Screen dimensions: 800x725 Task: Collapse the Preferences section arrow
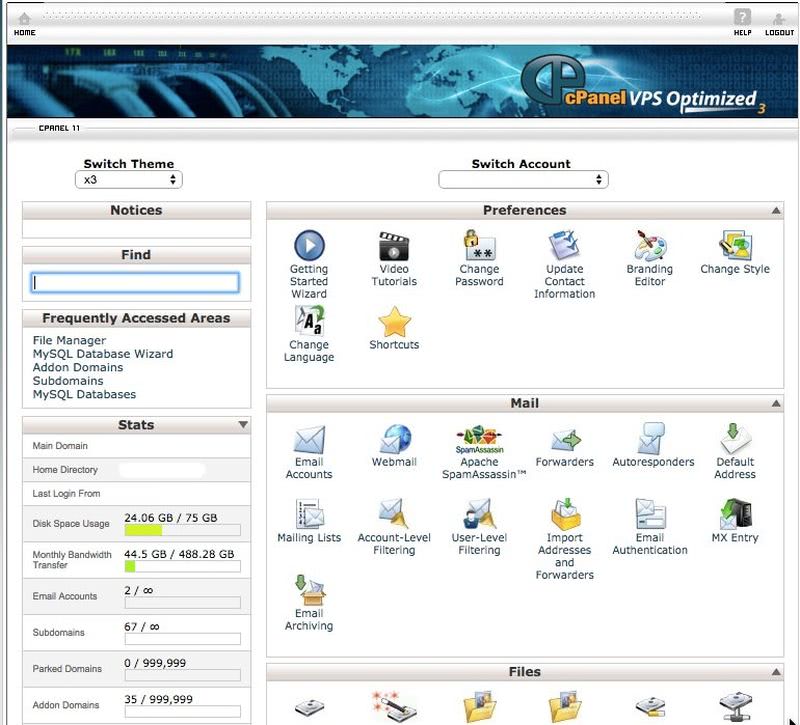[x=776, y=210]
